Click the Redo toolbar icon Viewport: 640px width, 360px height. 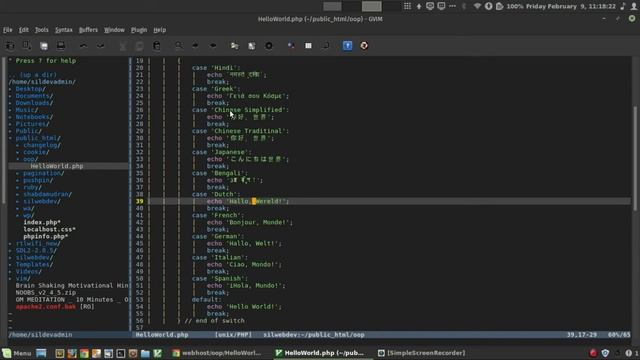coord(100,46)
